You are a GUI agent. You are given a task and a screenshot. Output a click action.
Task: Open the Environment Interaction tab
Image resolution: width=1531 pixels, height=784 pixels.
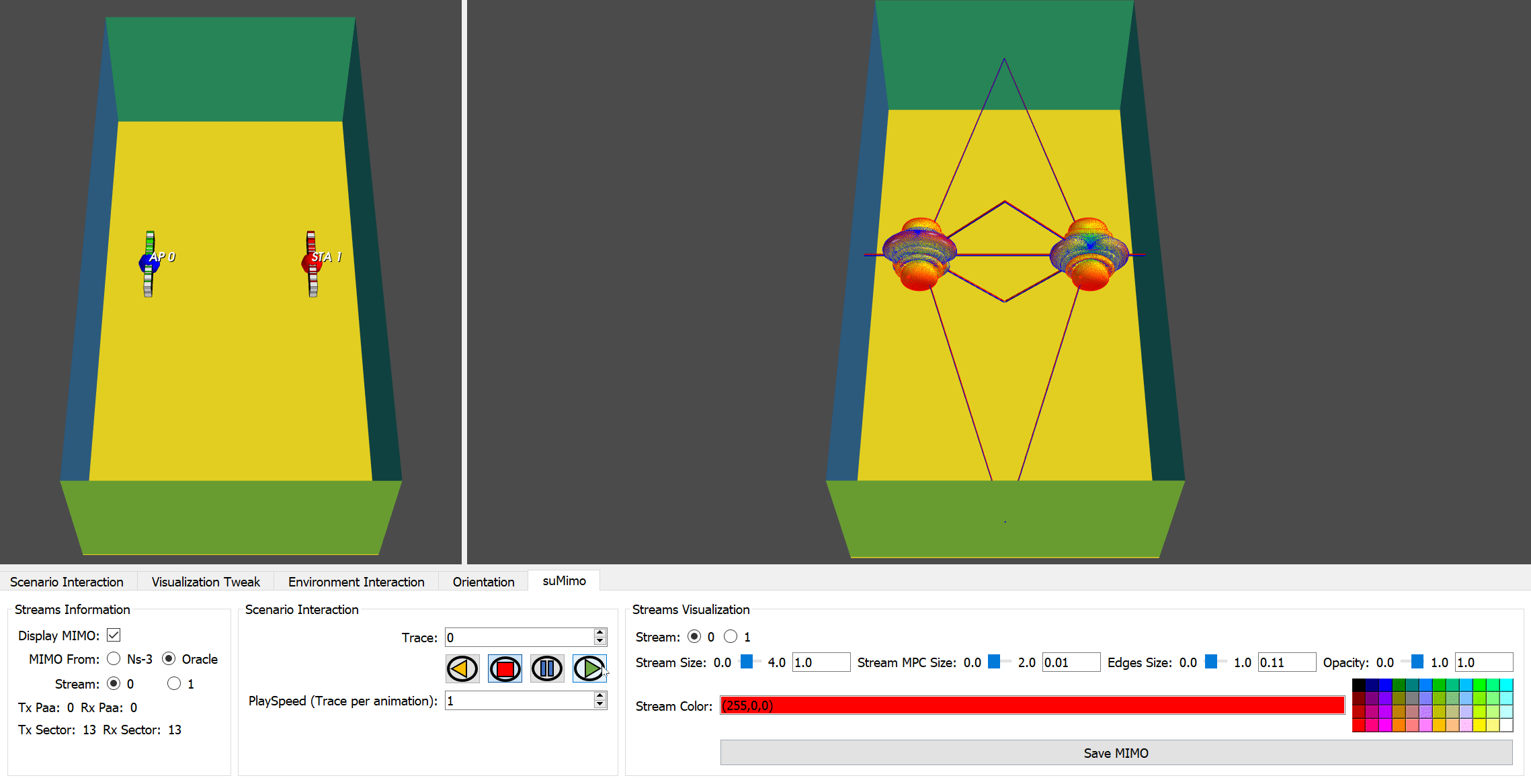pos(356,582)
